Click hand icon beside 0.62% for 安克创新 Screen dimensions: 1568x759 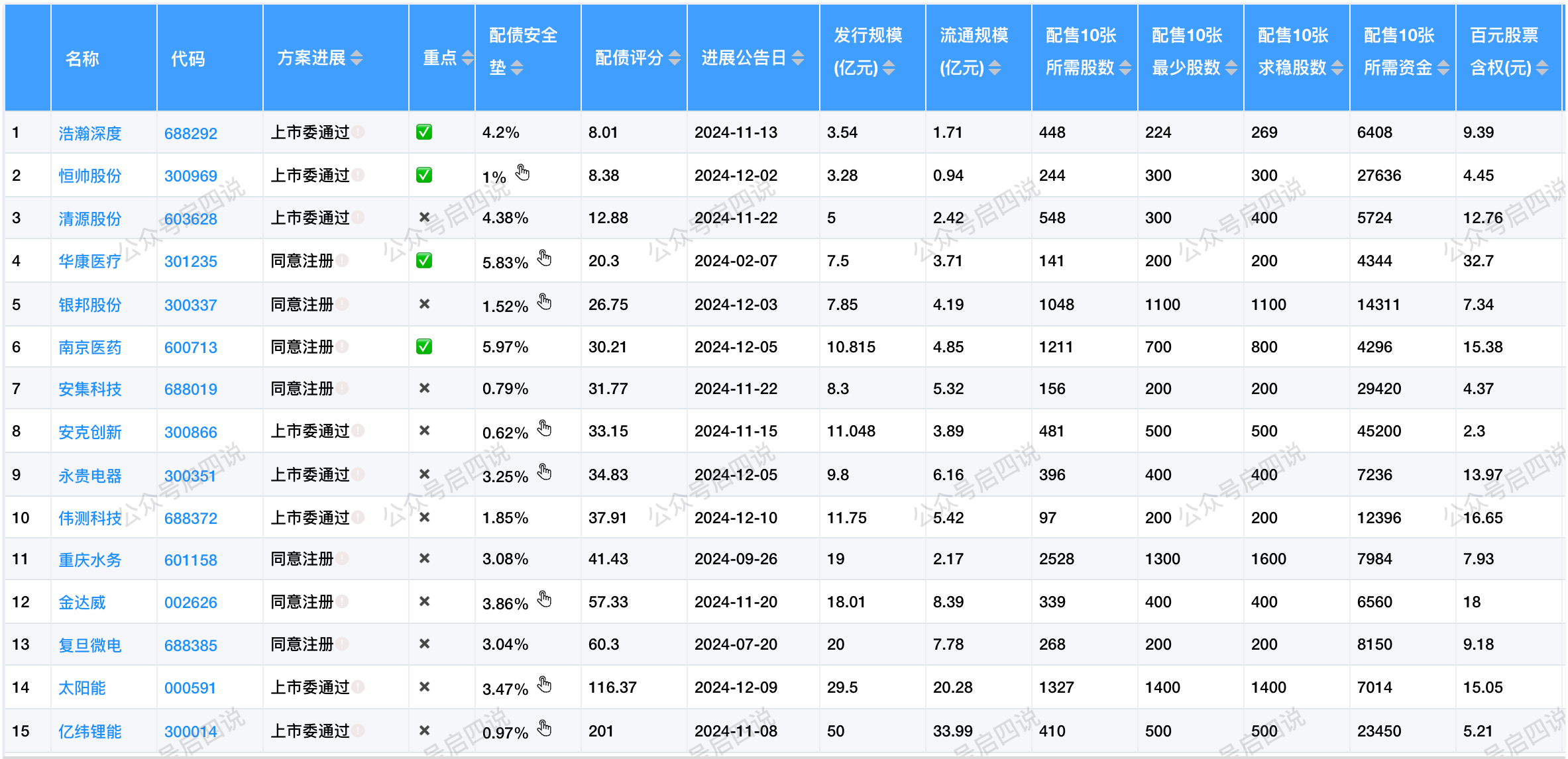click(544, 428)
